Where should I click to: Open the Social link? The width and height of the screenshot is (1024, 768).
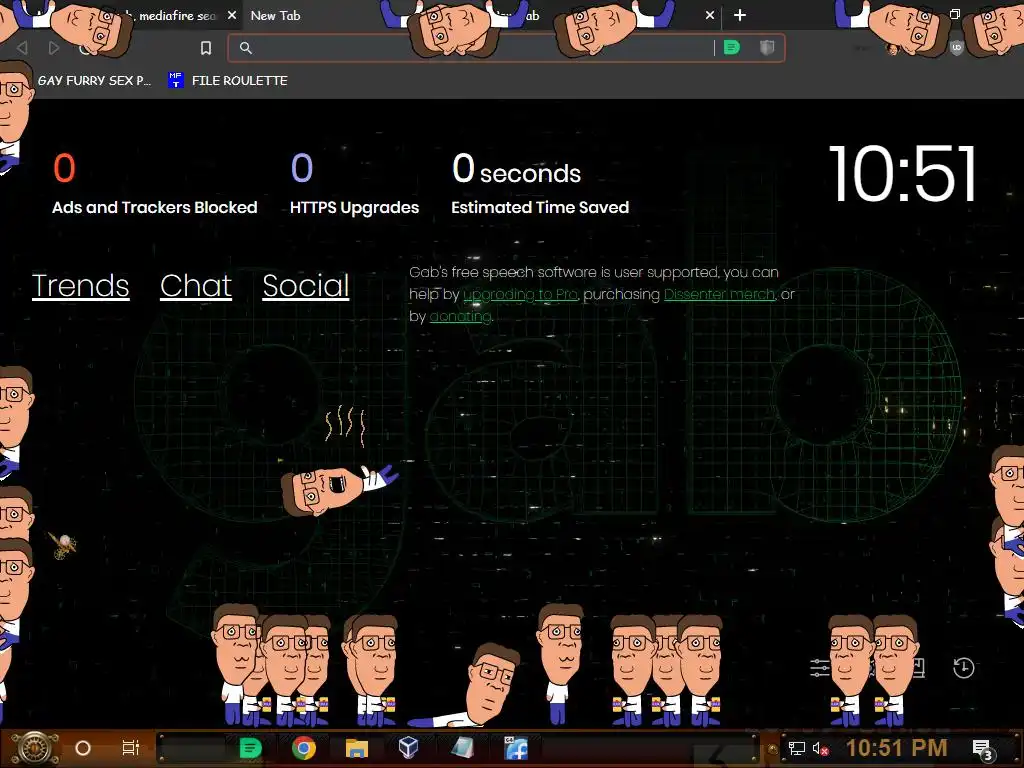coord(306,285)
